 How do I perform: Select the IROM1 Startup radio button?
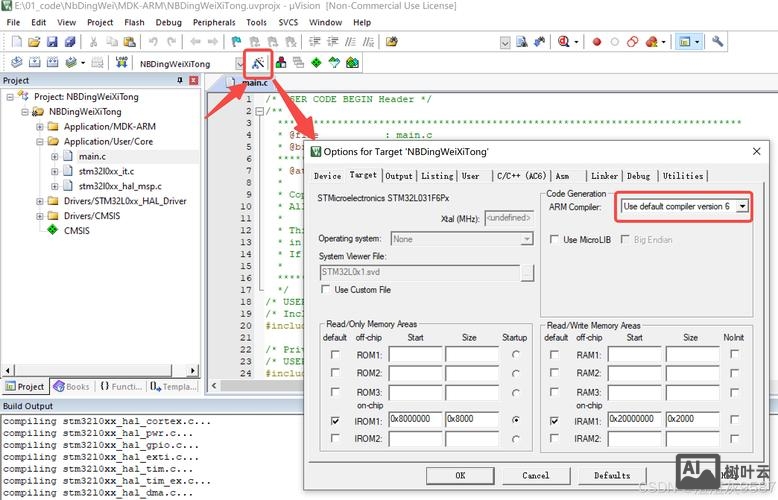point(516,420)
